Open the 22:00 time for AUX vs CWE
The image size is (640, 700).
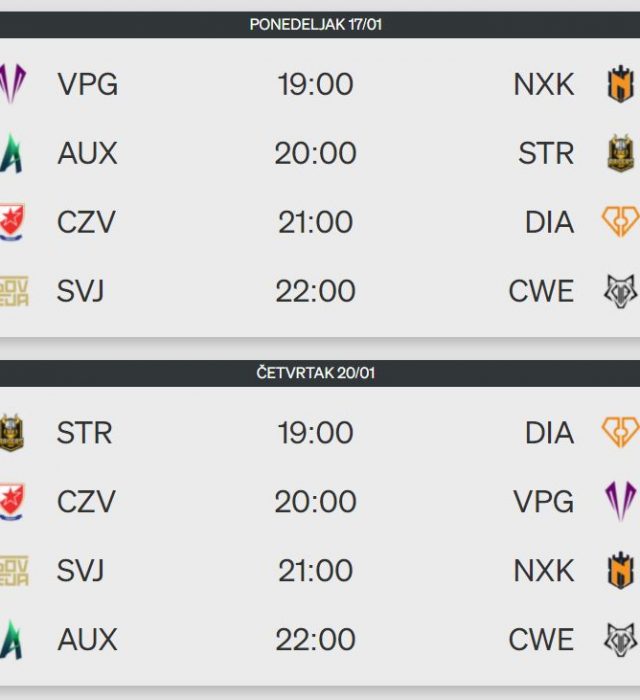(x=315, y=639)
